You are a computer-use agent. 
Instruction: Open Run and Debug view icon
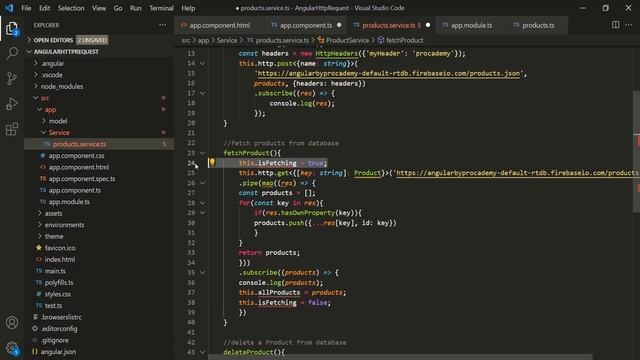click(x=12, y=104)
